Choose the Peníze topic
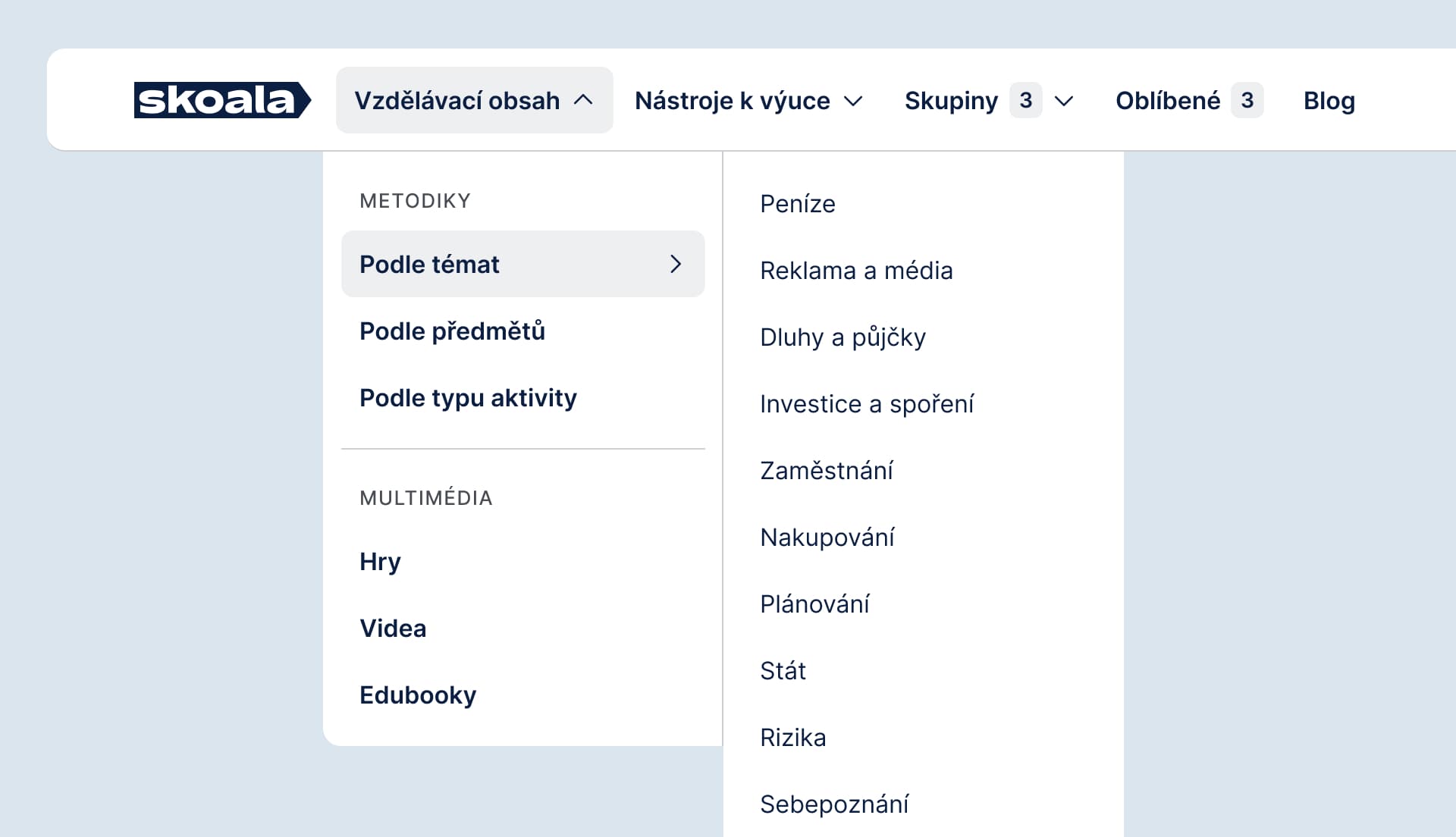 pos(798,204)
